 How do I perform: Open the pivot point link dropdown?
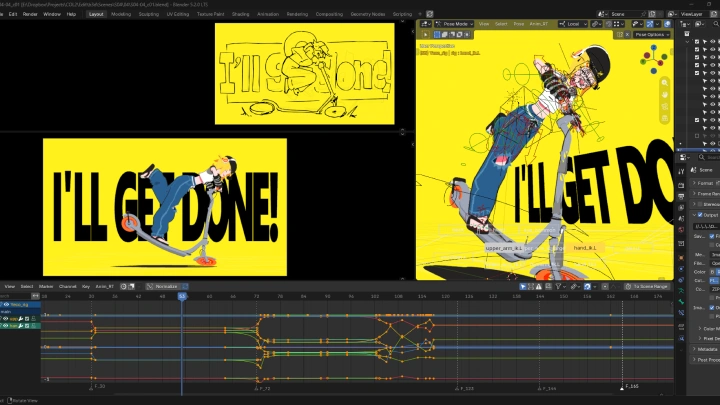(596, 24)
